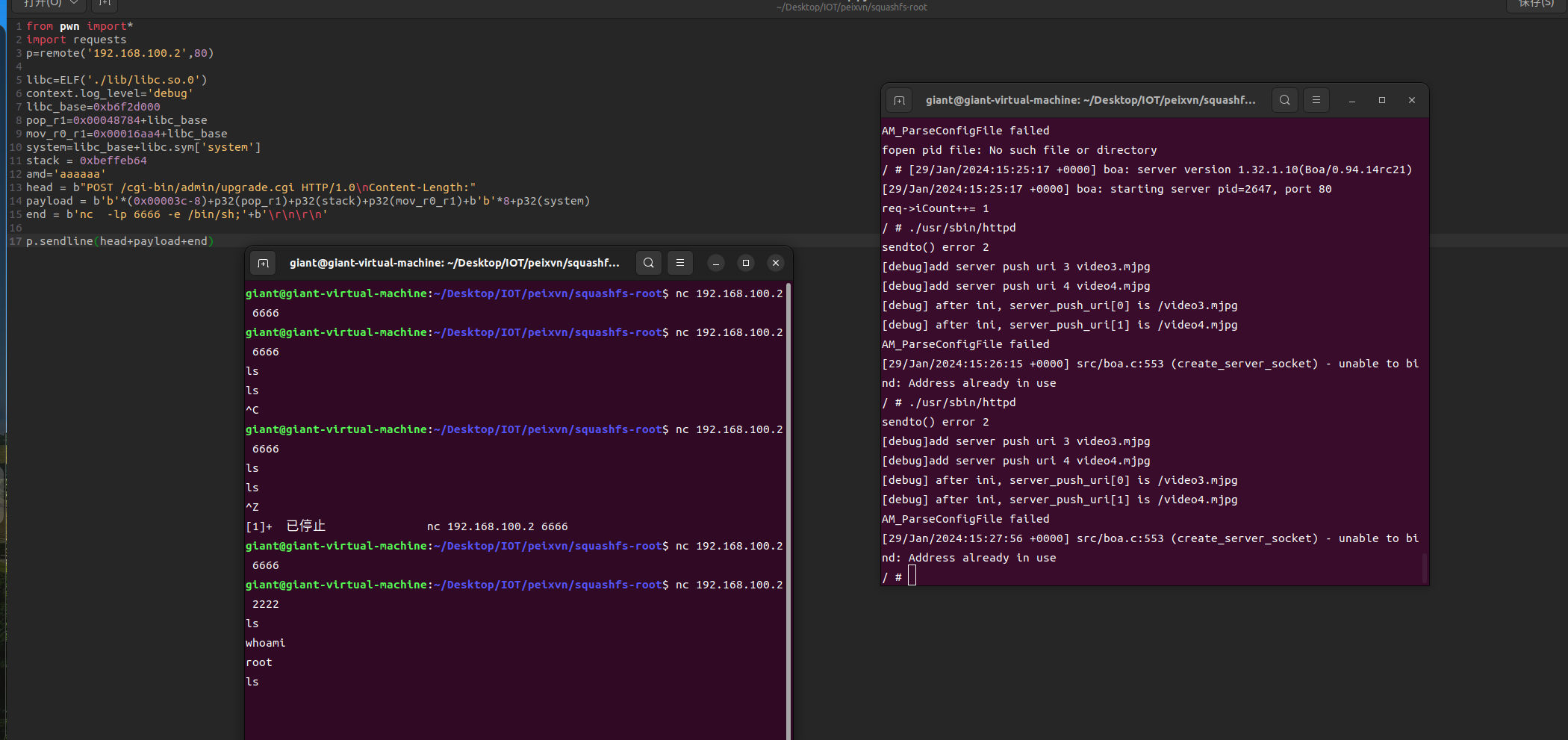
Task: Maximize the front terminal window
Action: tap(746, 263)
